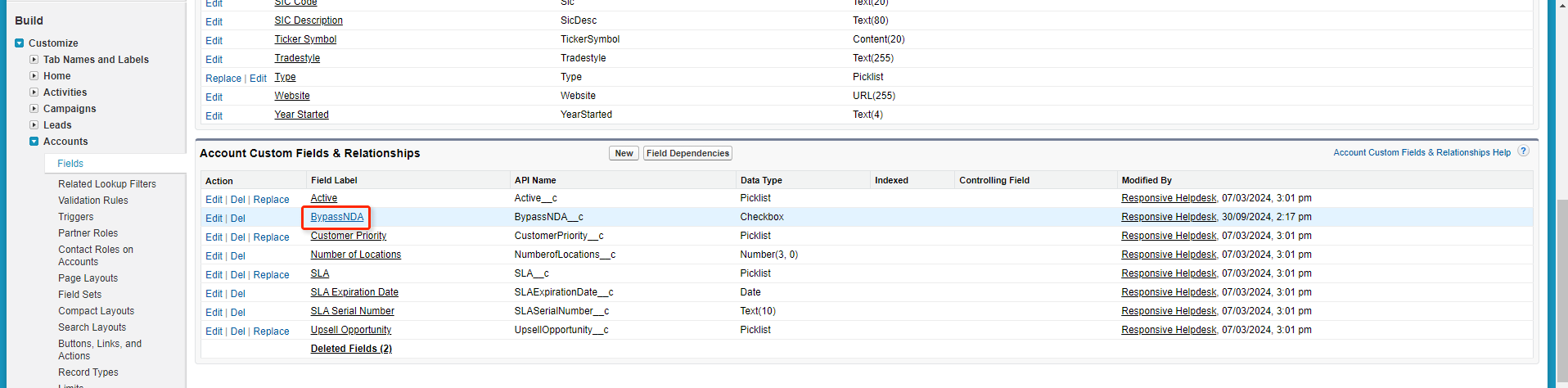Expand the Activities tree node
The width and height of the screenshot is (1568, 388).
(x=34, y=92)
